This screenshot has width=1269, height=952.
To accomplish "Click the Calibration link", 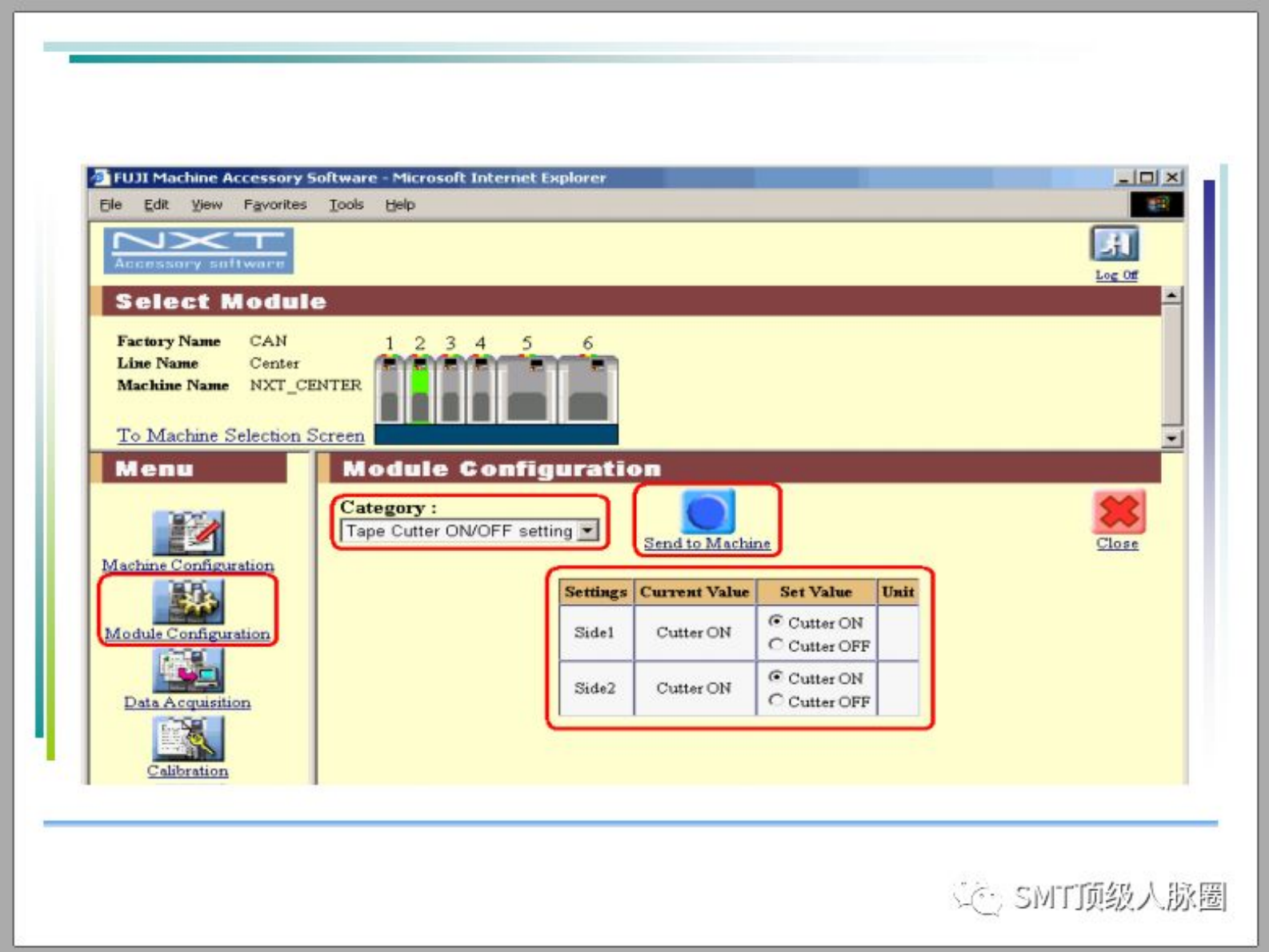I will [x=187, y=771].
